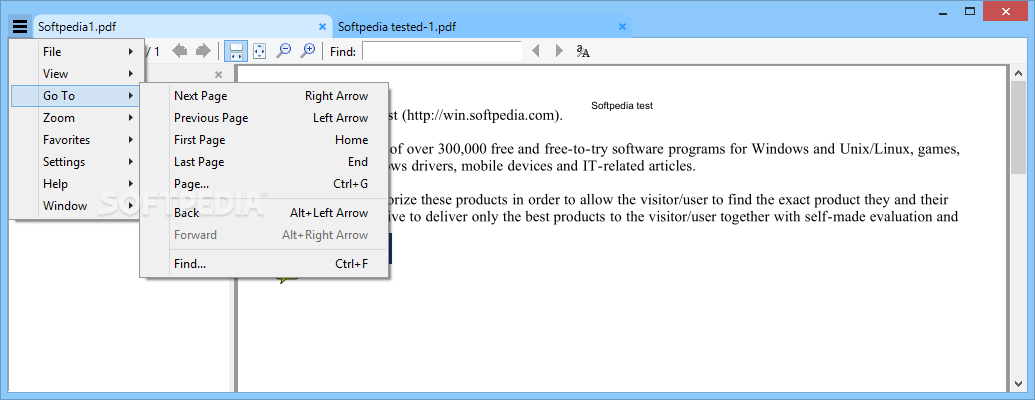Expand the Zoom submenu arrow
The image size is (1035, 400).
[x=132, y=117]
